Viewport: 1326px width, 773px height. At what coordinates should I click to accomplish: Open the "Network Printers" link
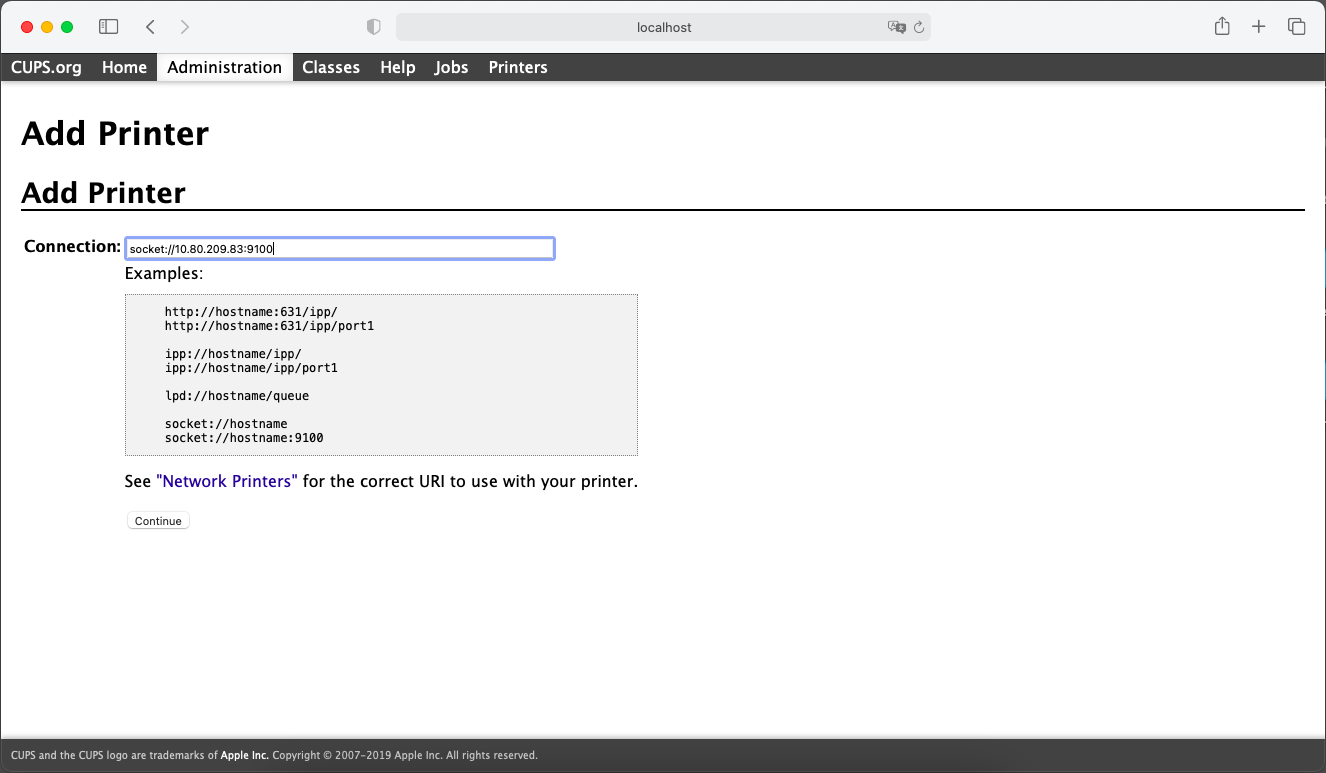point(227,481)
